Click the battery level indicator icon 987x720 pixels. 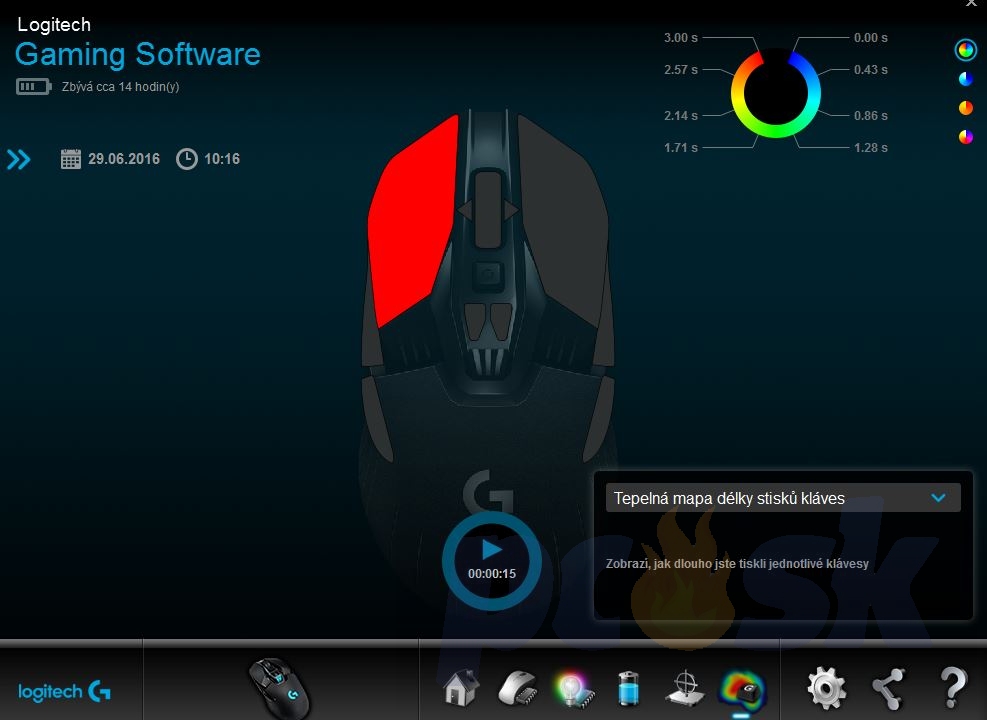pos(33,86)
